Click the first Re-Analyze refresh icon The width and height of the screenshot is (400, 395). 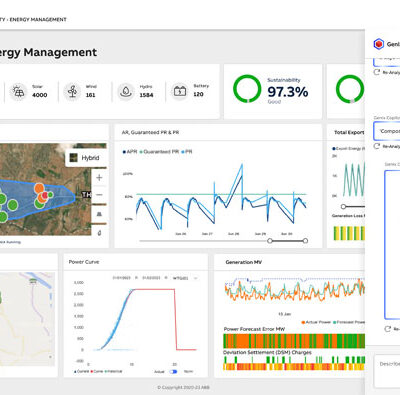(x=377, y=72)
